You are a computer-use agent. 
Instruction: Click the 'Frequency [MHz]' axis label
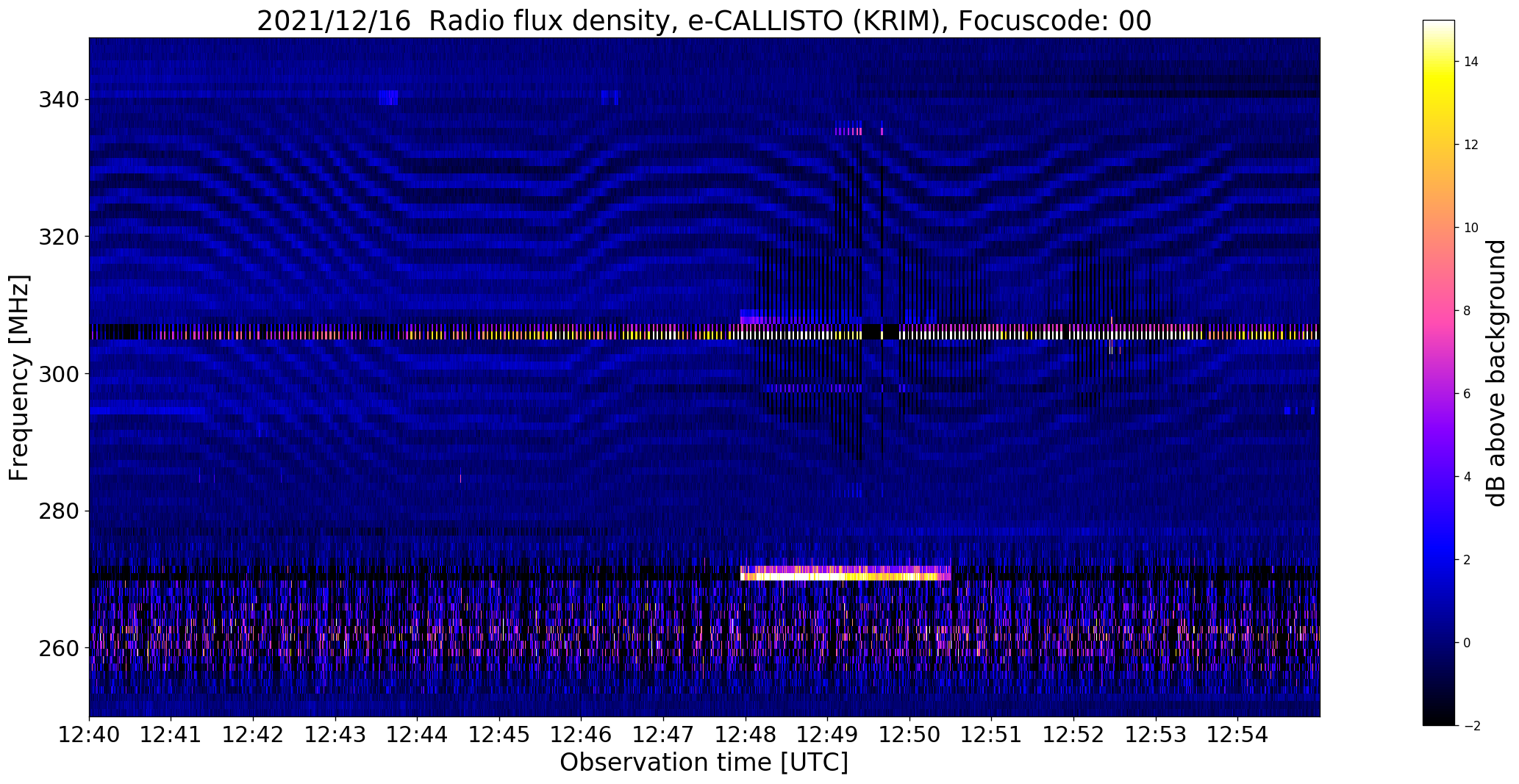click(x=19, y=378)
